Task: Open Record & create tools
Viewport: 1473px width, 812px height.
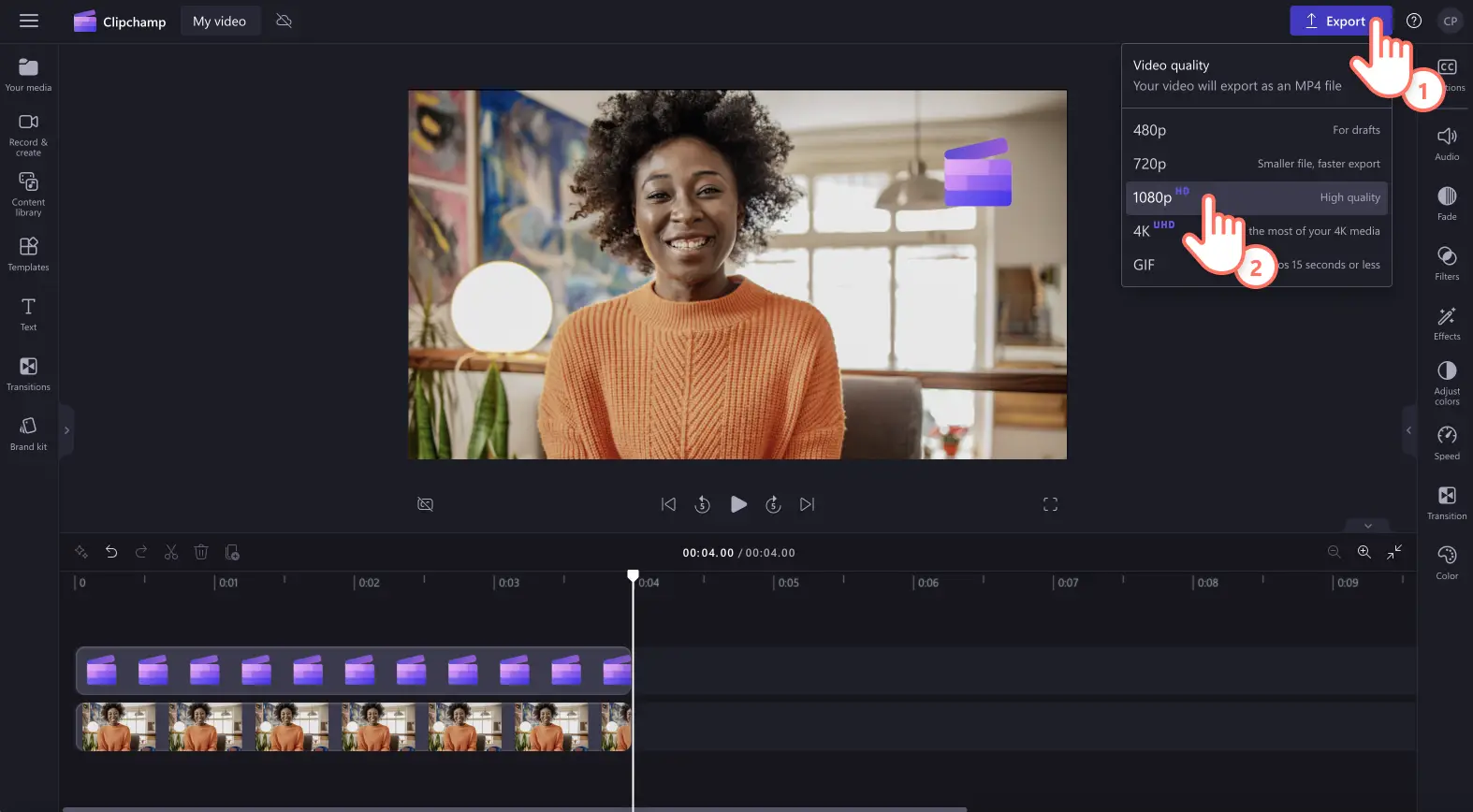Action: [28, 135]
